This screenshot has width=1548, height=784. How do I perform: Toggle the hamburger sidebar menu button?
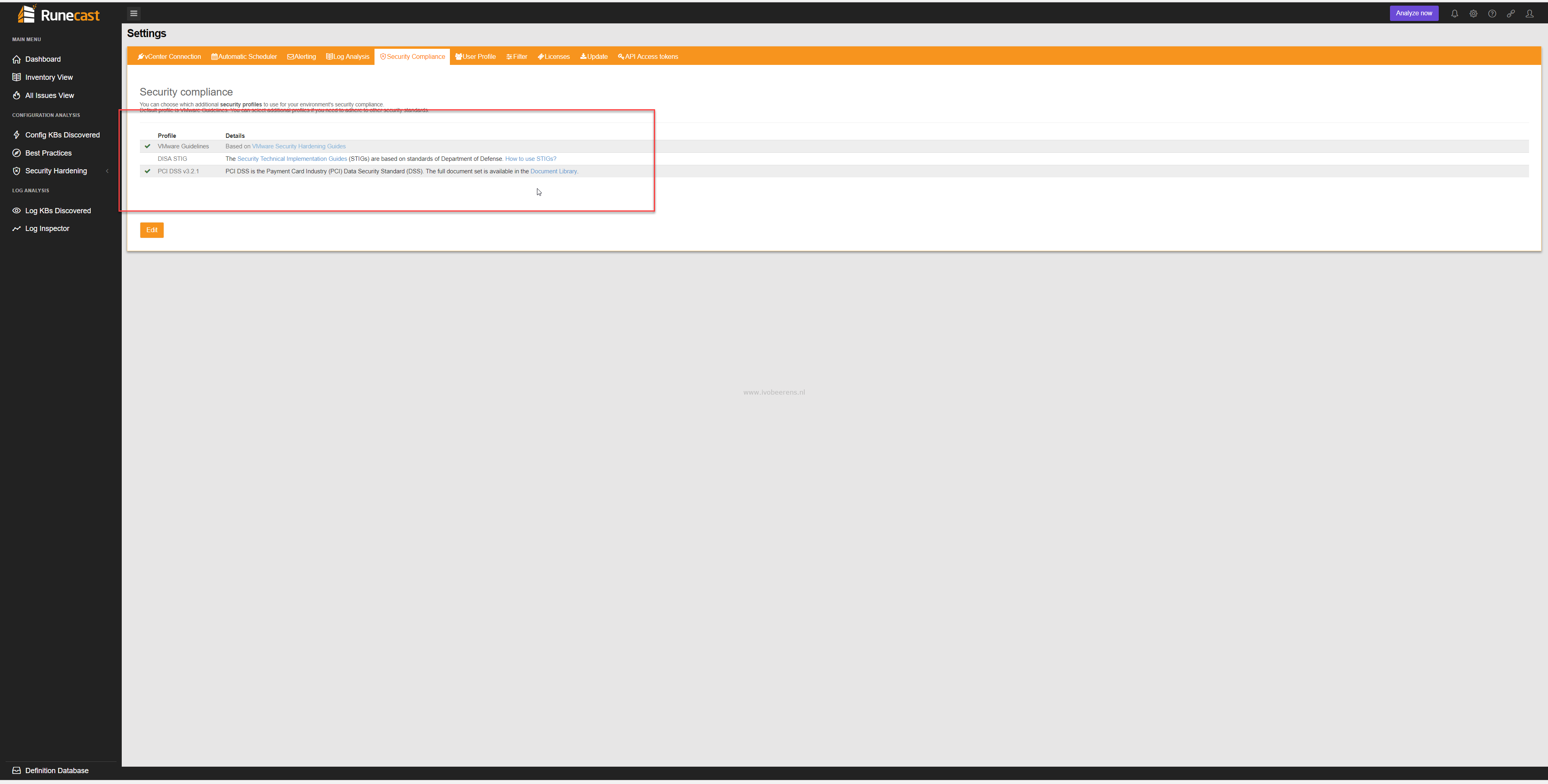tap(133, 13)
